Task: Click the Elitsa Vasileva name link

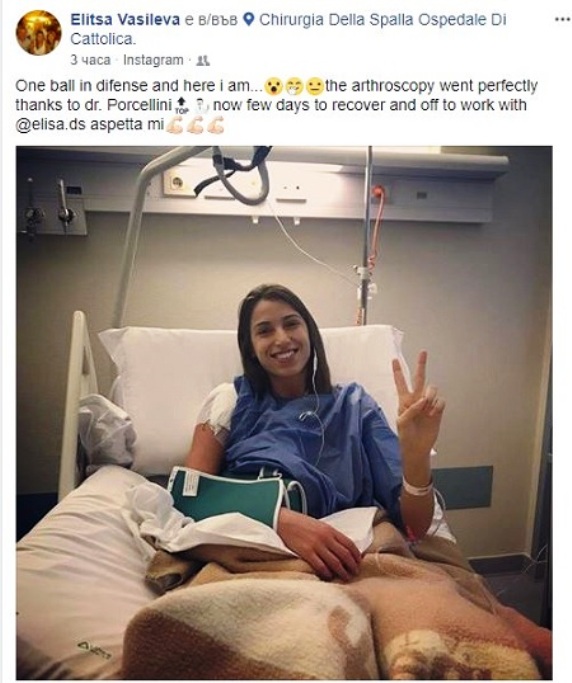Action: pos(125,20)
